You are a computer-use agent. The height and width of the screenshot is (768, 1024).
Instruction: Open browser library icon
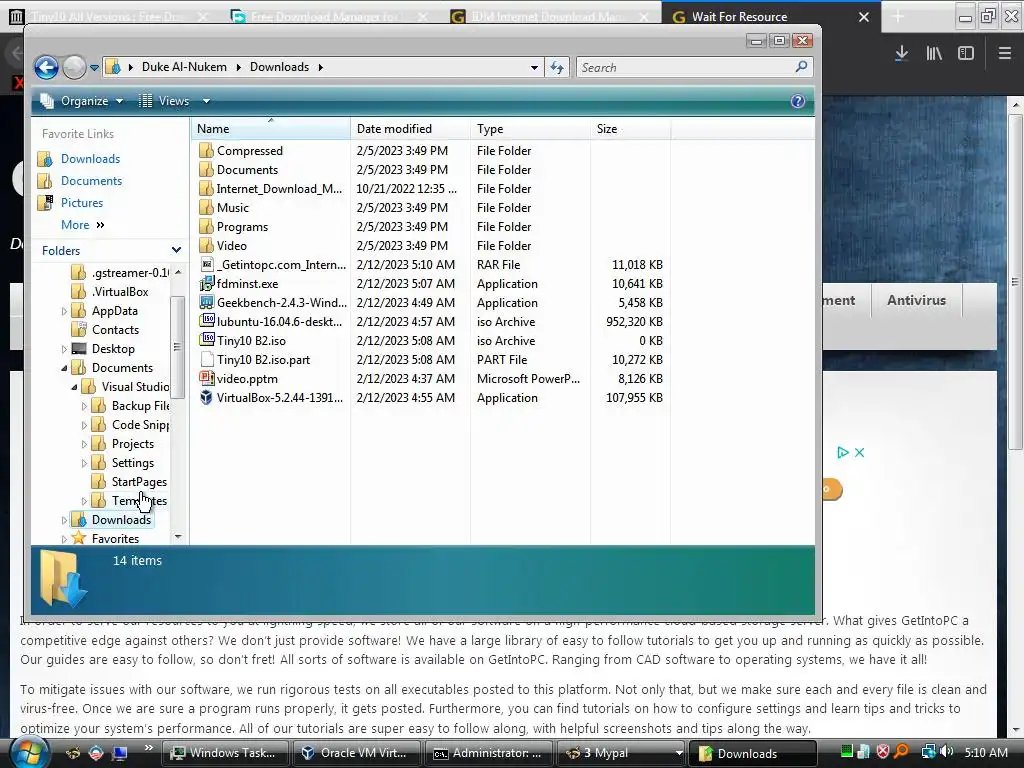point(934,54)
